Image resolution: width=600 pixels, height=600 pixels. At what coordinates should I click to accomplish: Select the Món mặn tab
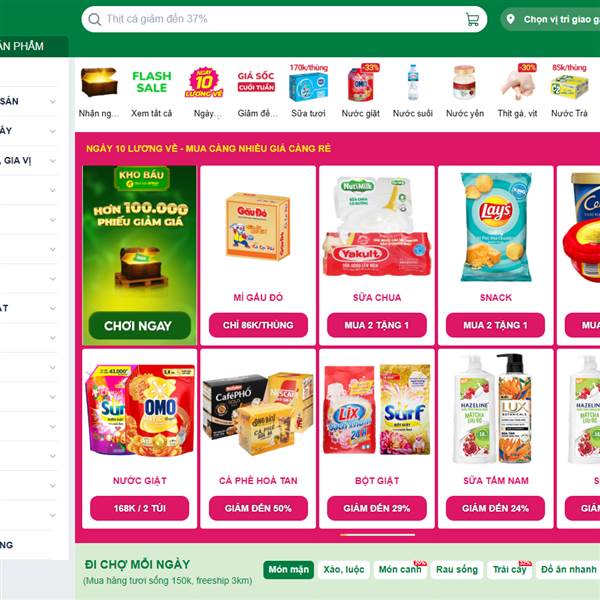click(289, 570)
